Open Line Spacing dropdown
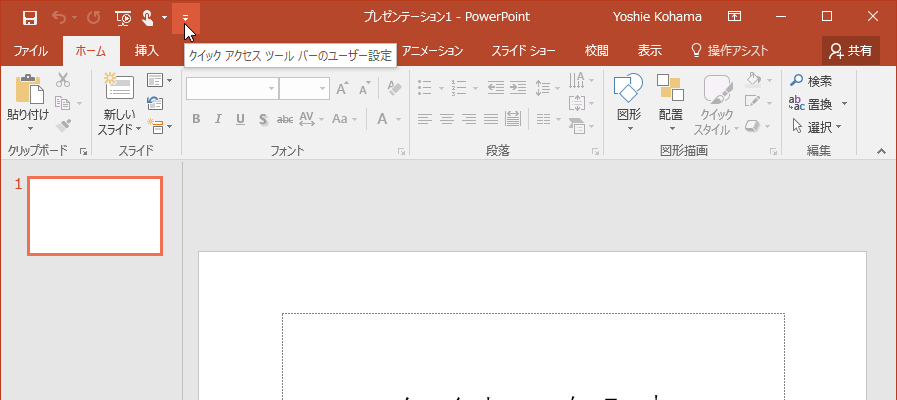The width and height of the screenshot is (897, 400). click(545, 88)
